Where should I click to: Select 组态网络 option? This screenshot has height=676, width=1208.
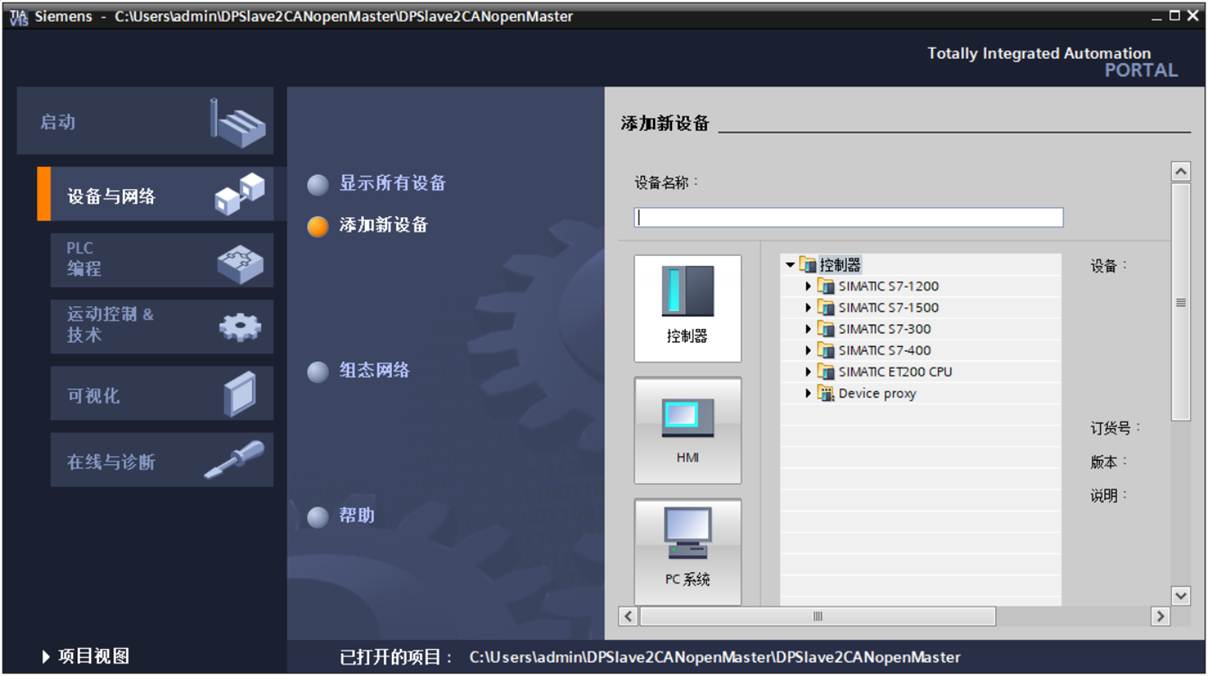(x=374, y=370)
